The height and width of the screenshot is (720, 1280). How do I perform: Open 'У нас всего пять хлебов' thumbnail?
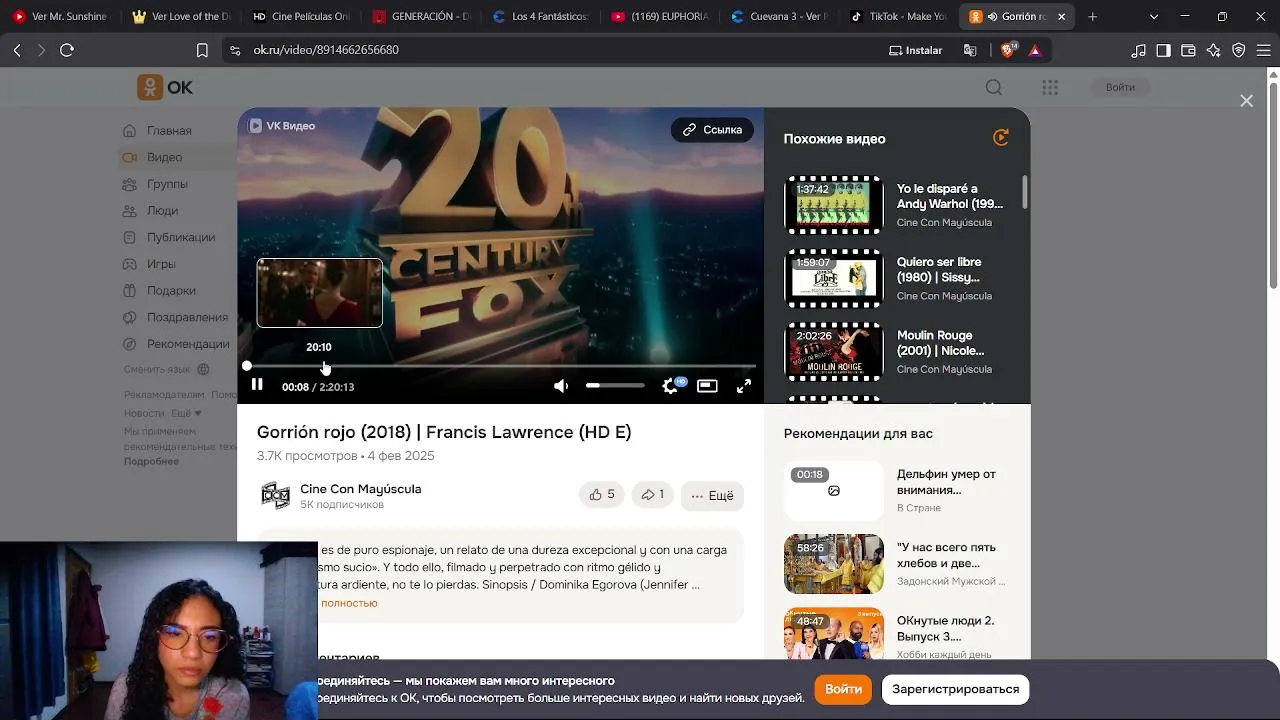pos(834,563)
